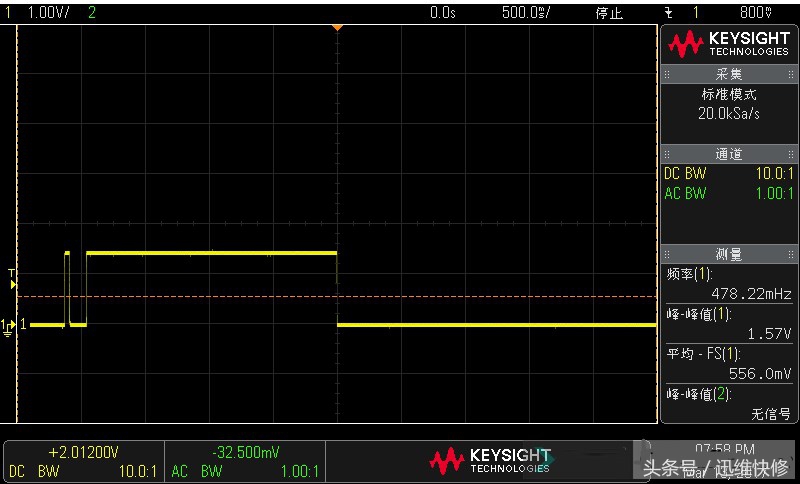Click the falling-edge trigger slope icon
Image resolution: width=800 pixels, height=484 pixels.
point(669,13)
